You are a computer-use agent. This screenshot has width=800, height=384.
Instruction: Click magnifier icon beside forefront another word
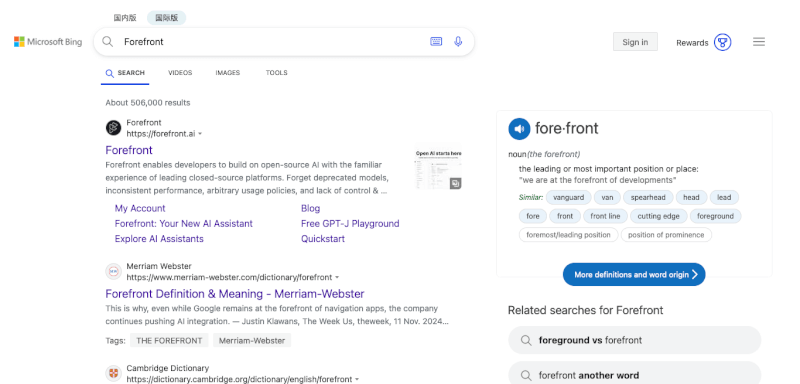(526, 375)
